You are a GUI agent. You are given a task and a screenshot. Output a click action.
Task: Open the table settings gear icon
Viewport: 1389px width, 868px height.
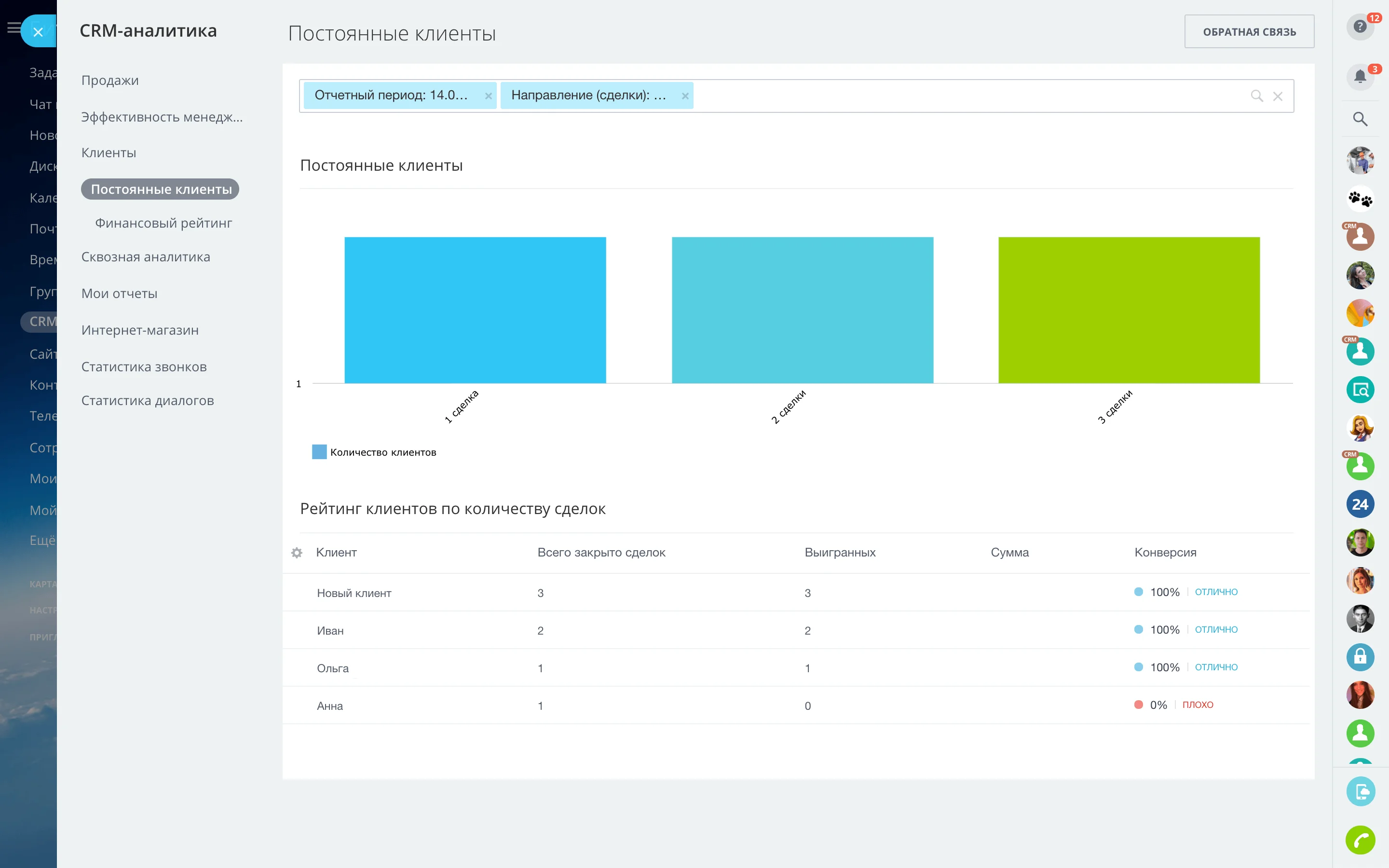(297, 552)
